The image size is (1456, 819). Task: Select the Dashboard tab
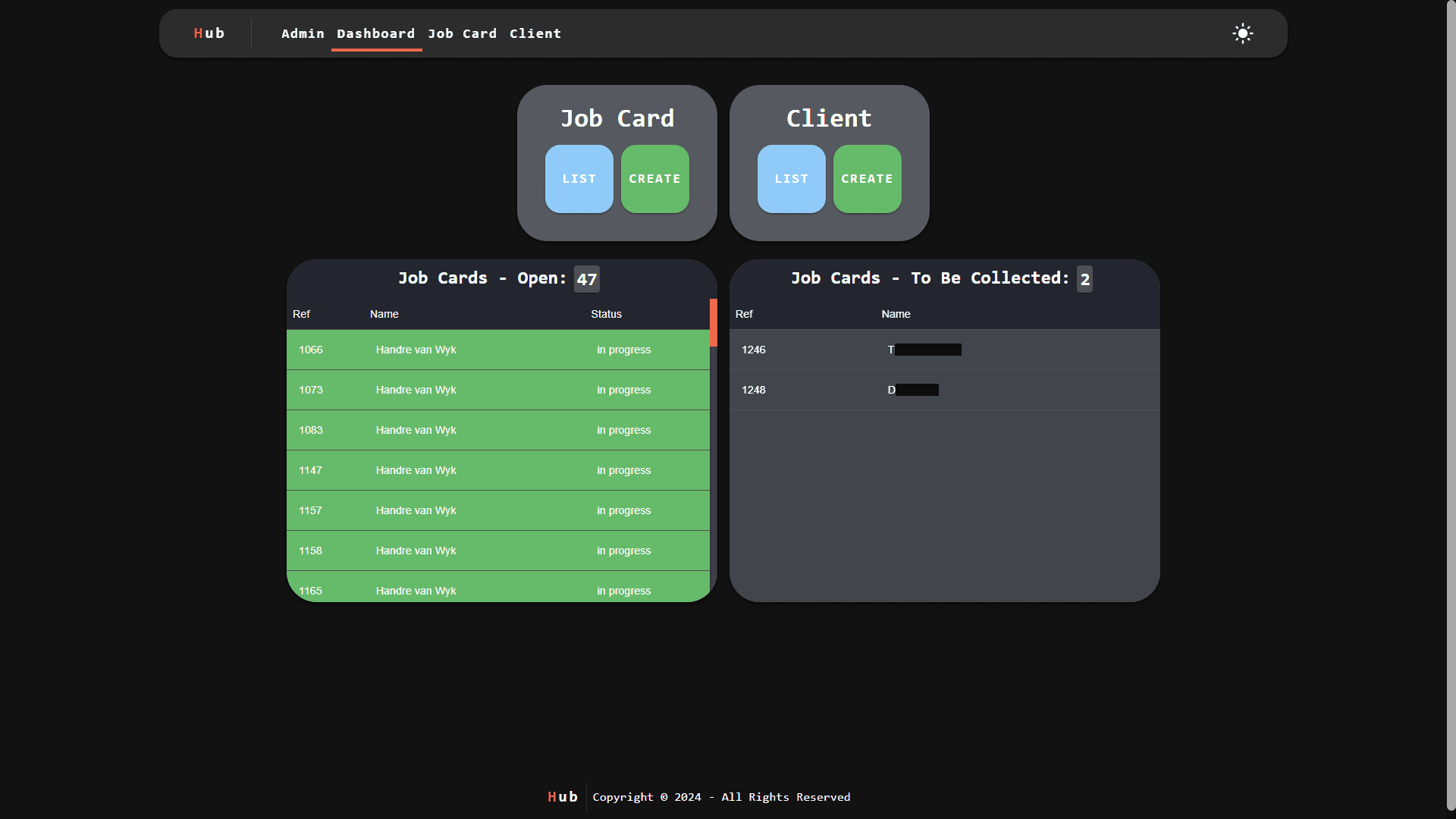[376, 33]
